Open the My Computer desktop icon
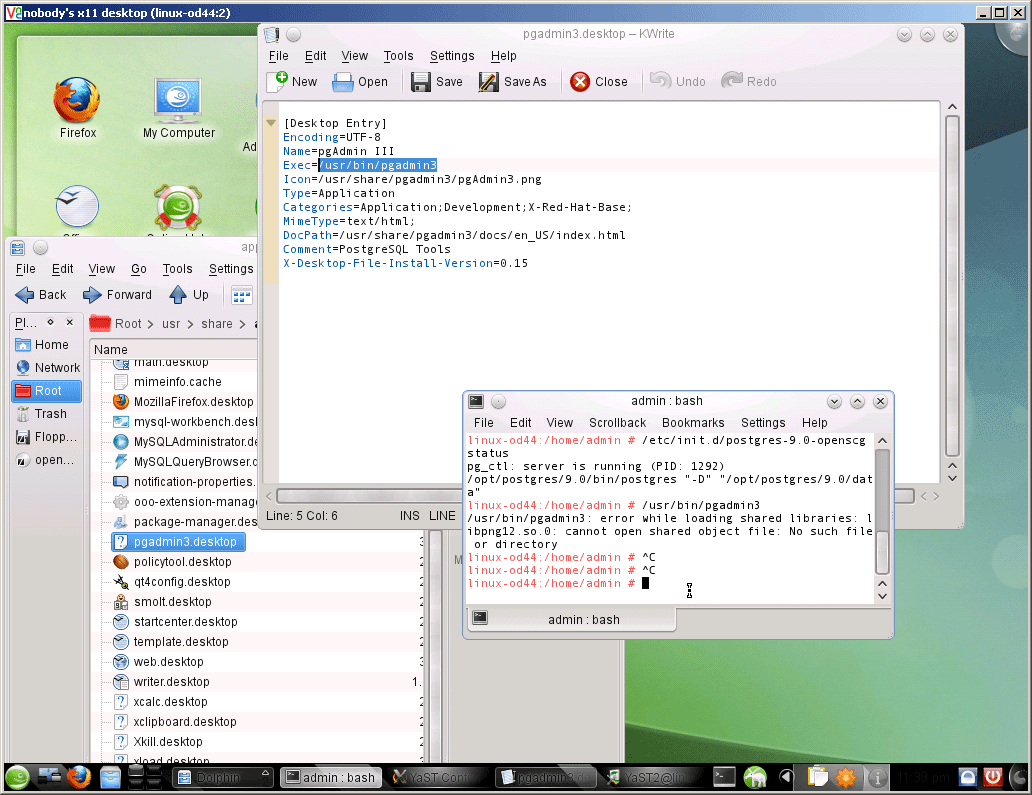This screenshot has height=795, width=1032. tap(179, 108)
